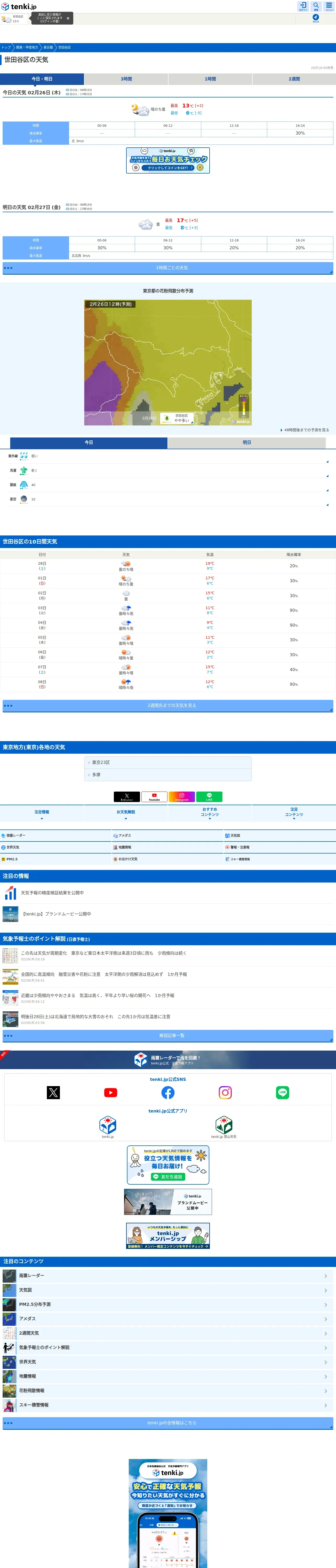Open 地震情報 in the icon link grid
This screenshot has width=336, height=1568.
[168, 847]
